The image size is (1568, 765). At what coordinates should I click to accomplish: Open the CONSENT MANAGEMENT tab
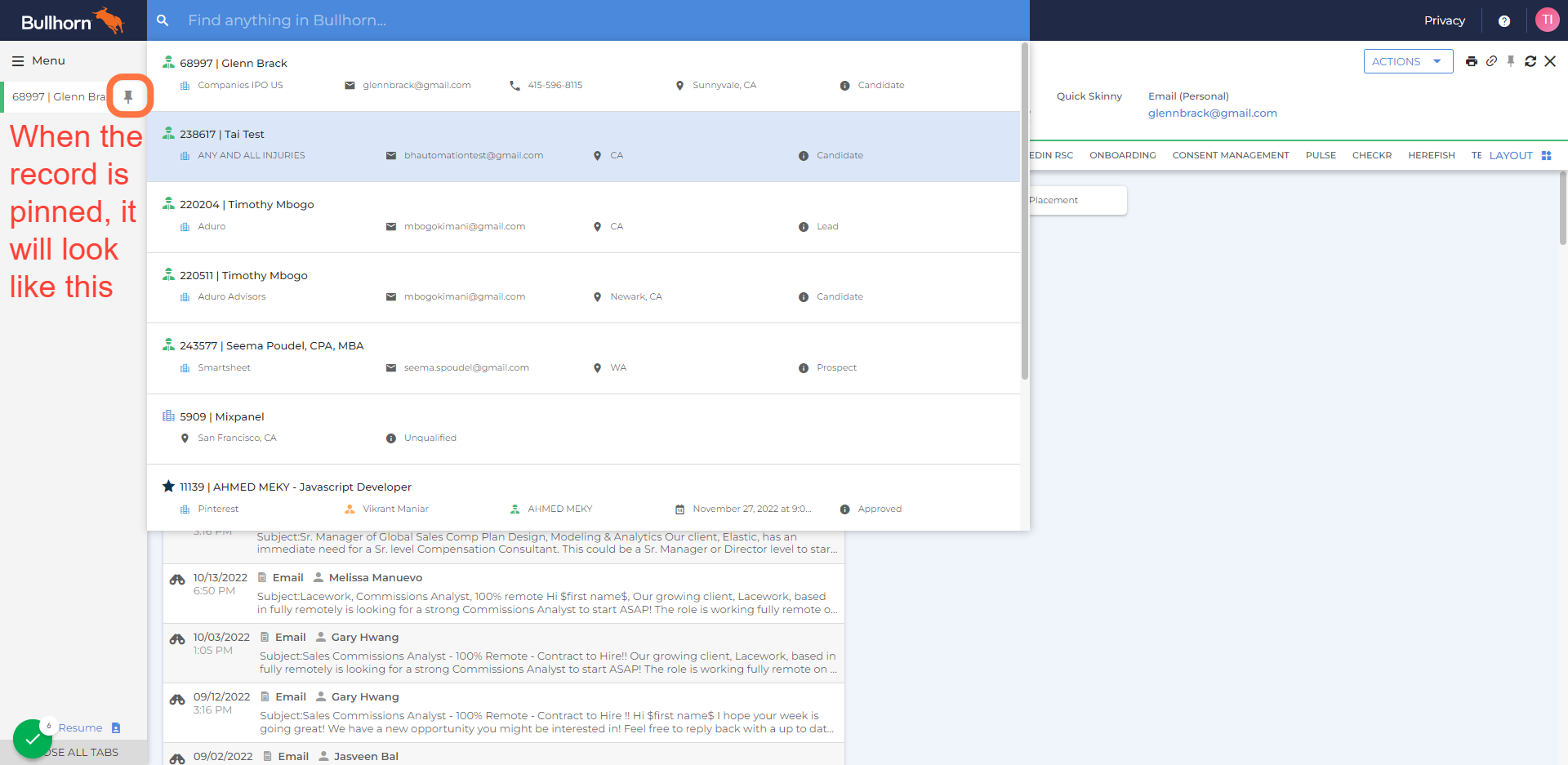click(x=1231, y=155)
